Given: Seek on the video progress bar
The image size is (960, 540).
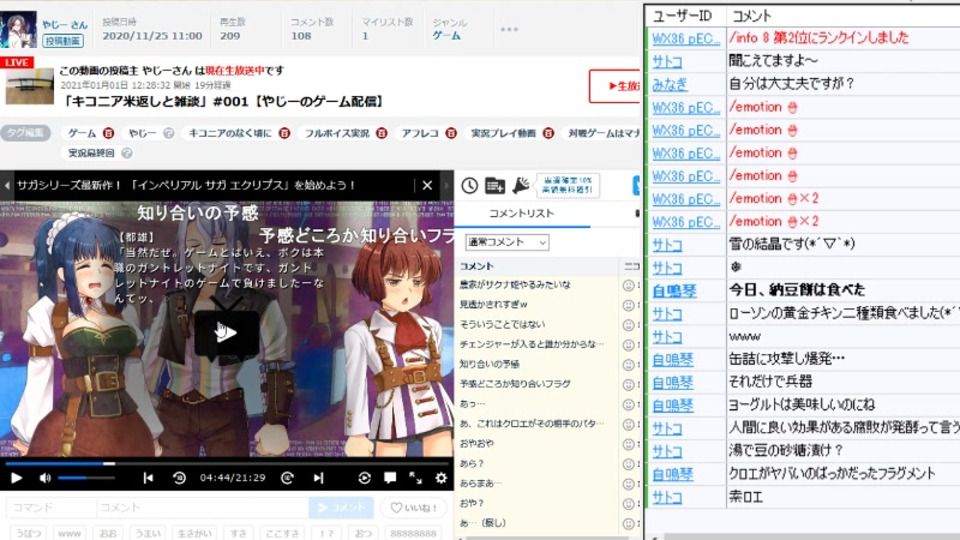Looking at the screenshot, I should point(227,463).
